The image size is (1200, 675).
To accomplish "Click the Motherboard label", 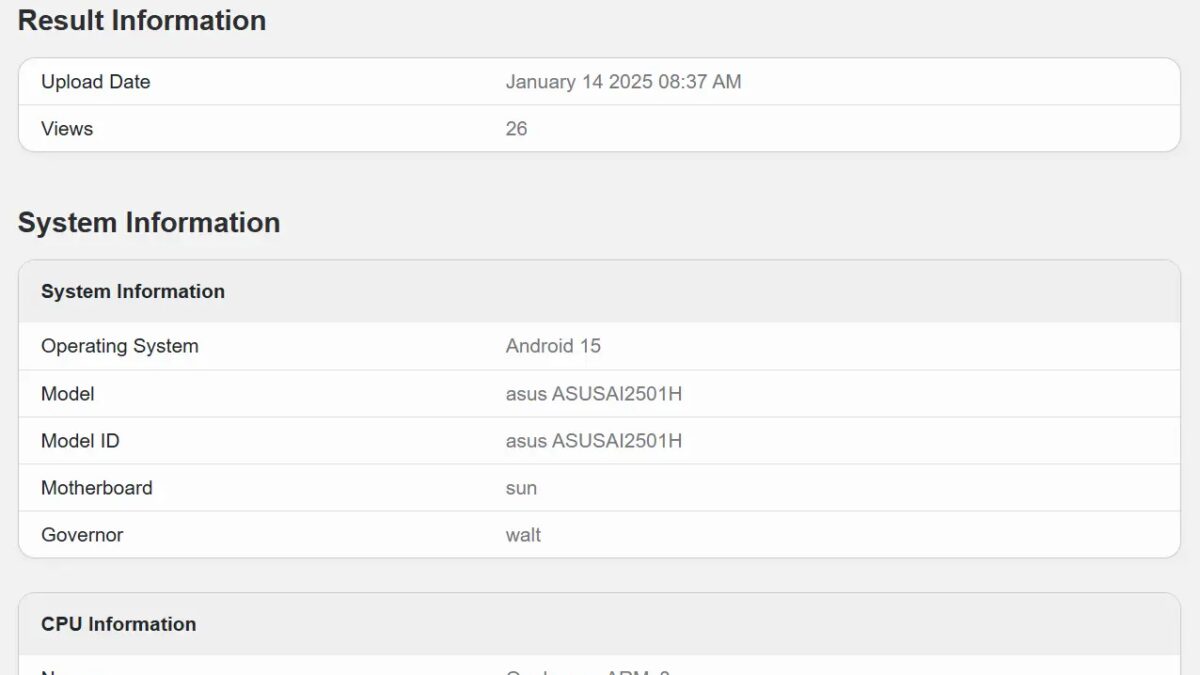I will click(x=97, y=488).
